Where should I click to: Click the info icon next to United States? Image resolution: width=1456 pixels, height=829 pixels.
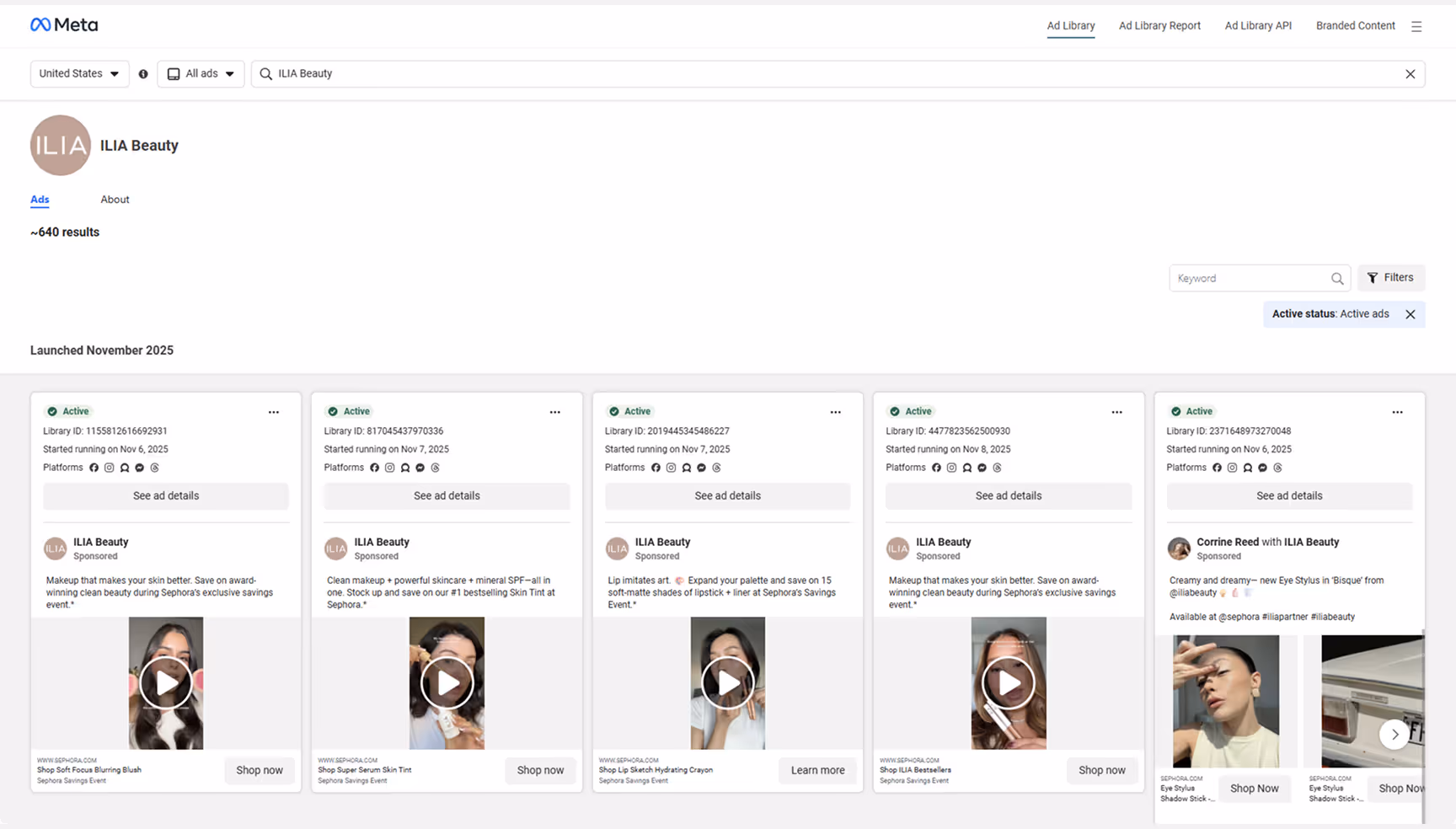pos(143,74)
